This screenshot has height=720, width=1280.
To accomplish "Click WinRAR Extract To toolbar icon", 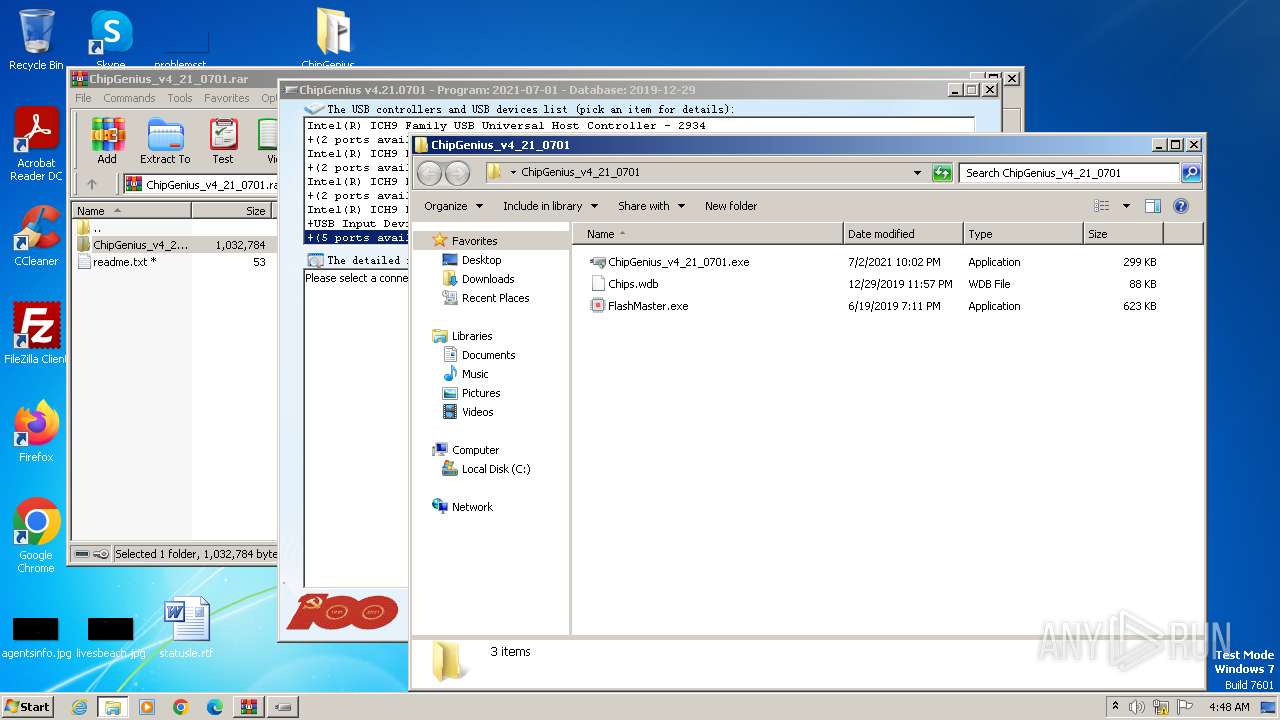I will click(x=165, y=141).
